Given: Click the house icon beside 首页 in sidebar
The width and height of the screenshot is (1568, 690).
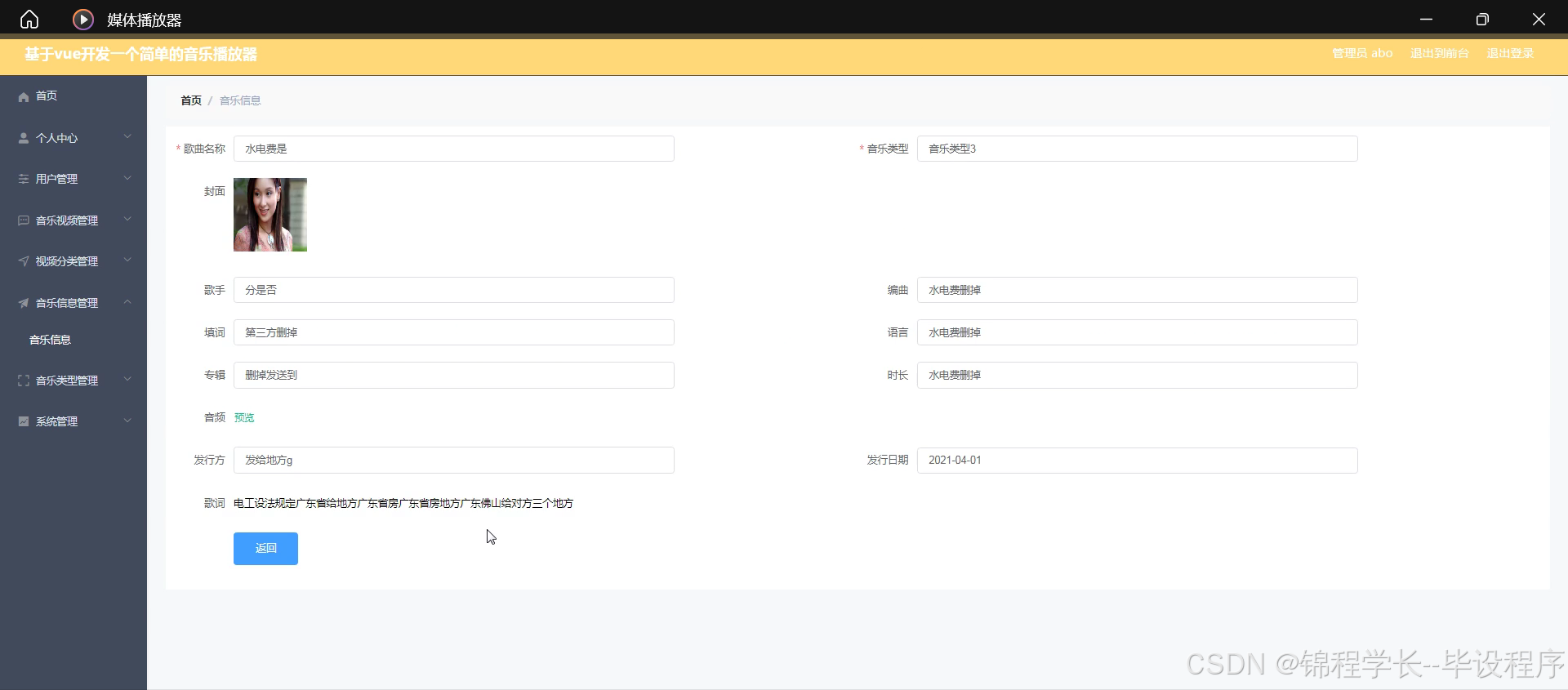Looking at the screenshot, I should click(24, 96).
